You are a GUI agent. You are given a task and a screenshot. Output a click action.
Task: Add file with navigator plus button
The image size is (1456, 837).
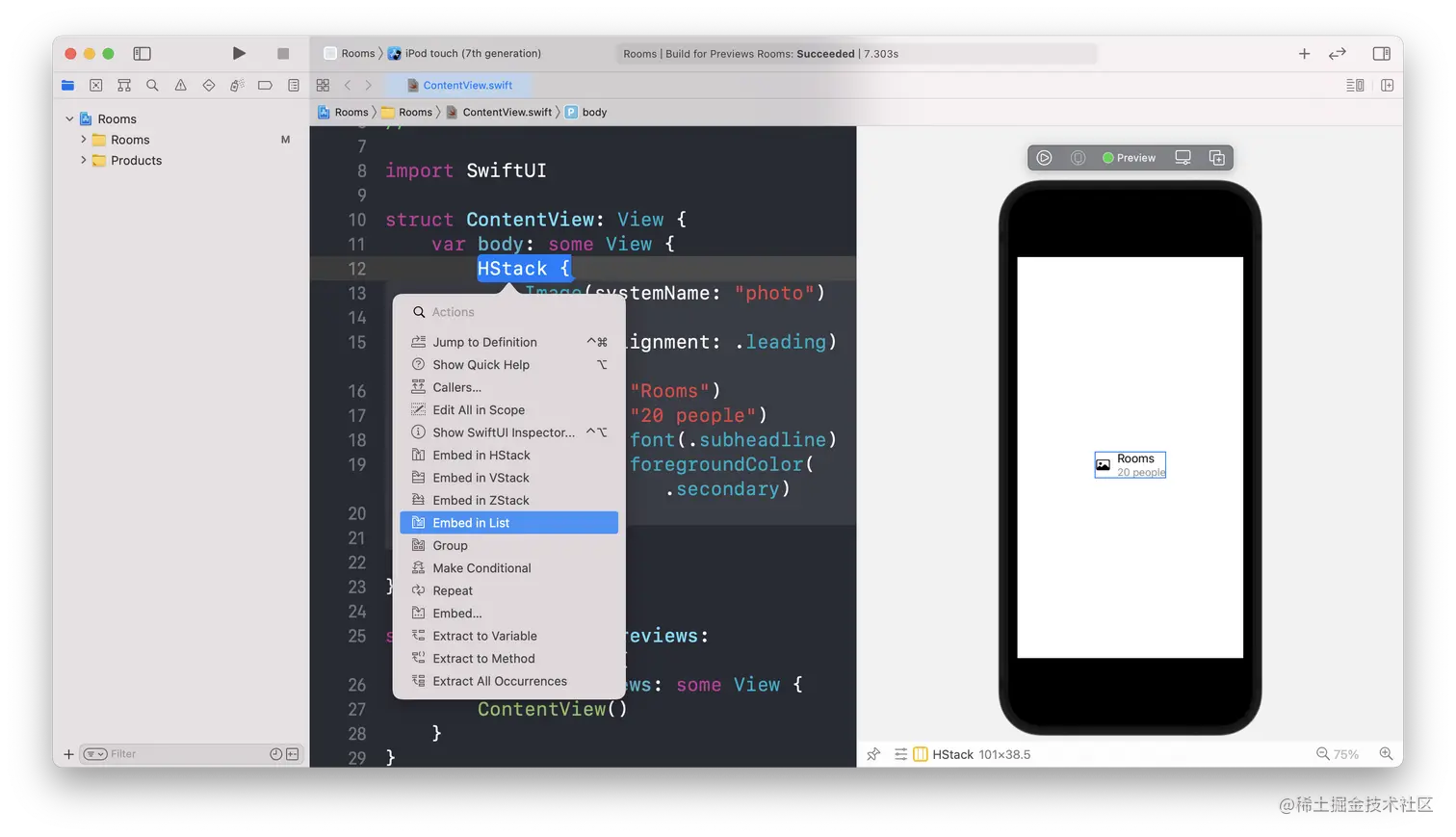point(68,754)
